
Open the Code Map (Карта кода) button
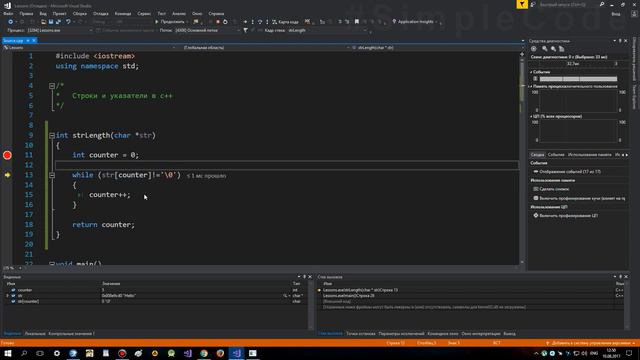coord(285,22)
